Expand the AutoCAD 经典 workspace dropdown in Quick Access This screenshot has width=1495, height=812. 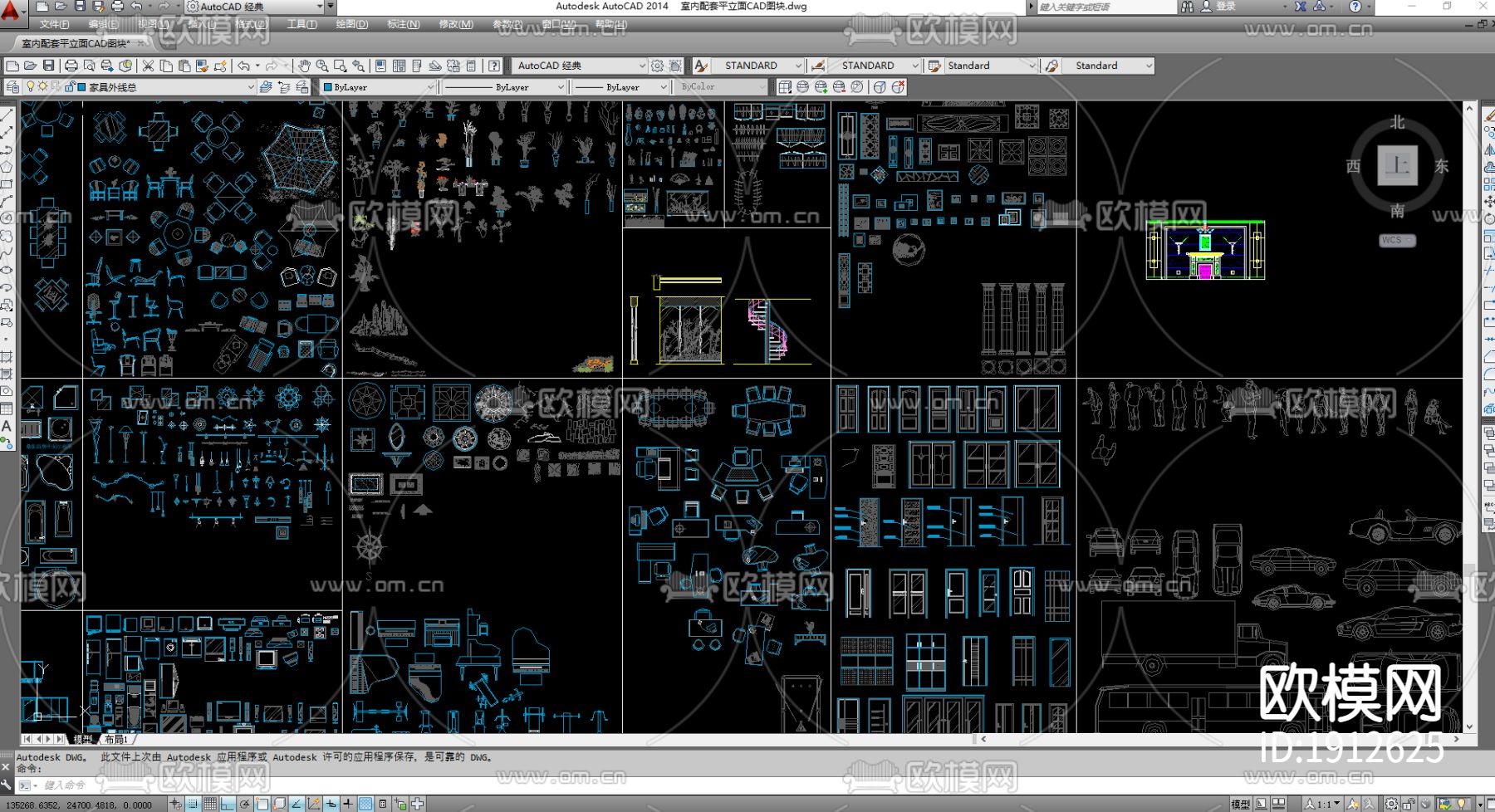(x=319, y=7)
